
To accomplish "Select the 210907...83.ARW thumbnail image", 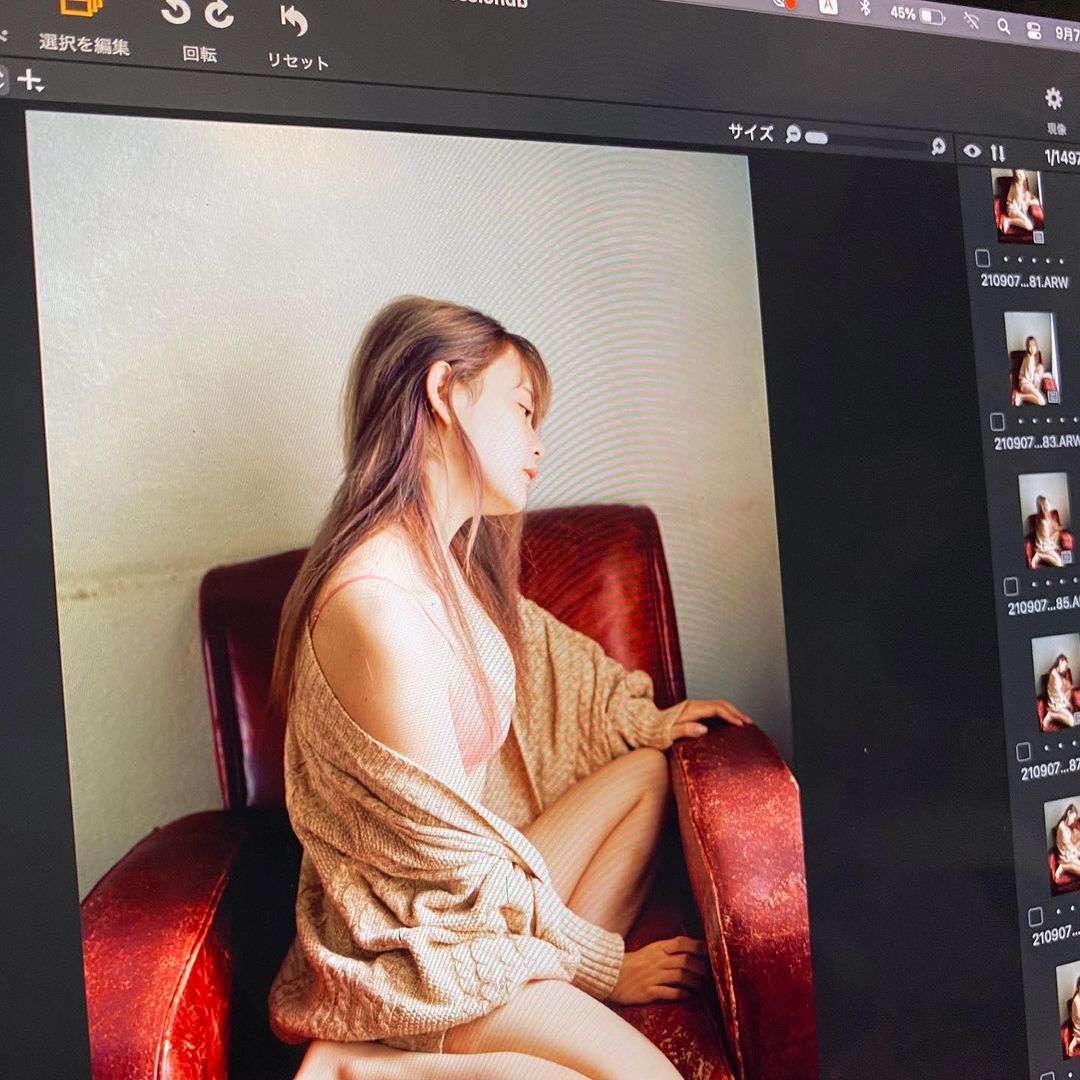I will pos(1031,358).
